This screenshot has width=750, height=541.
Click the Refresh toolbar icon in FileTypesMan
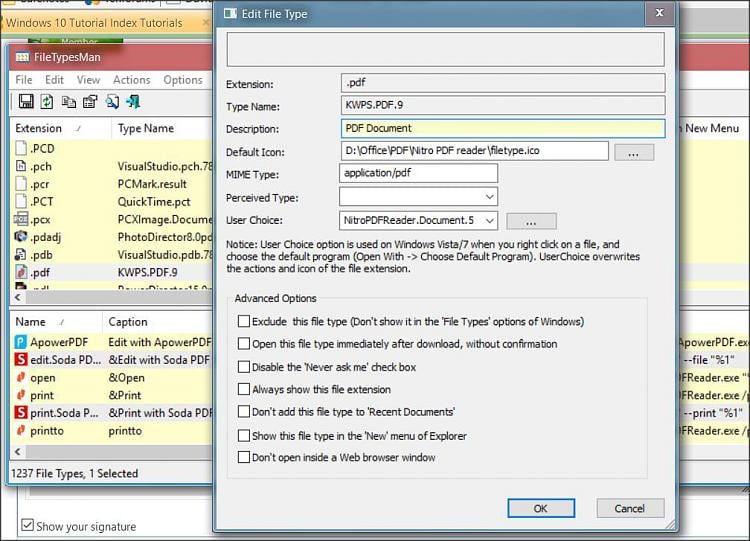click(x=47, y=101)
